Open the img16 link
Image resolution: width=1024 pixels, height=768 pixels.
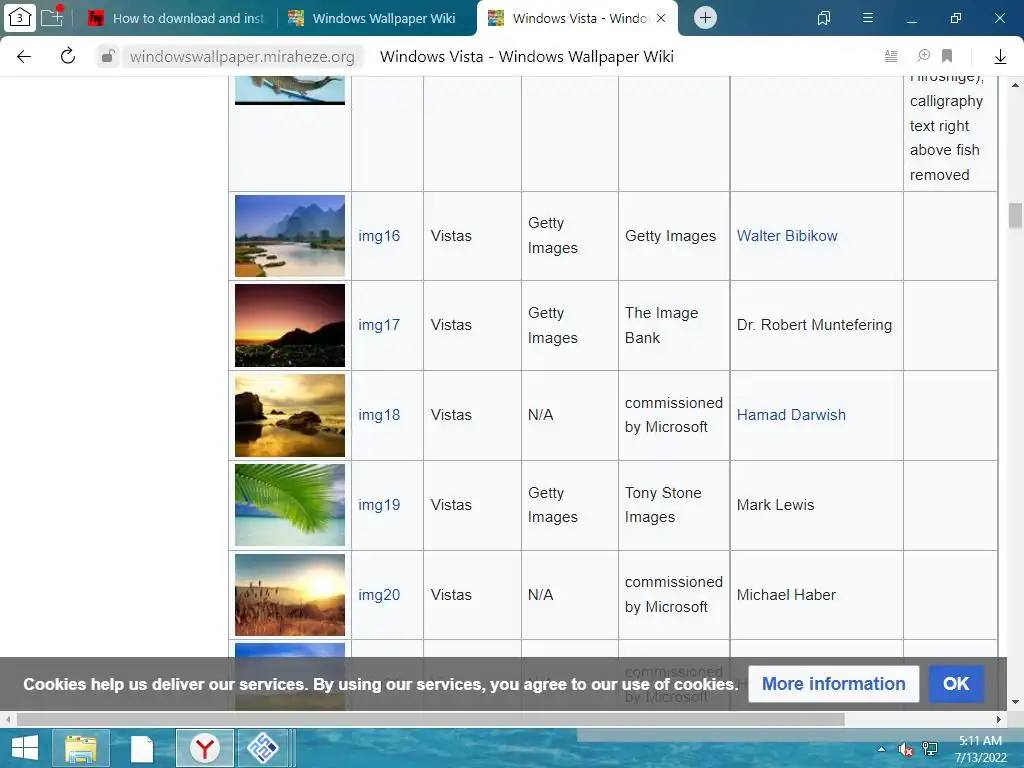point(379,236)
